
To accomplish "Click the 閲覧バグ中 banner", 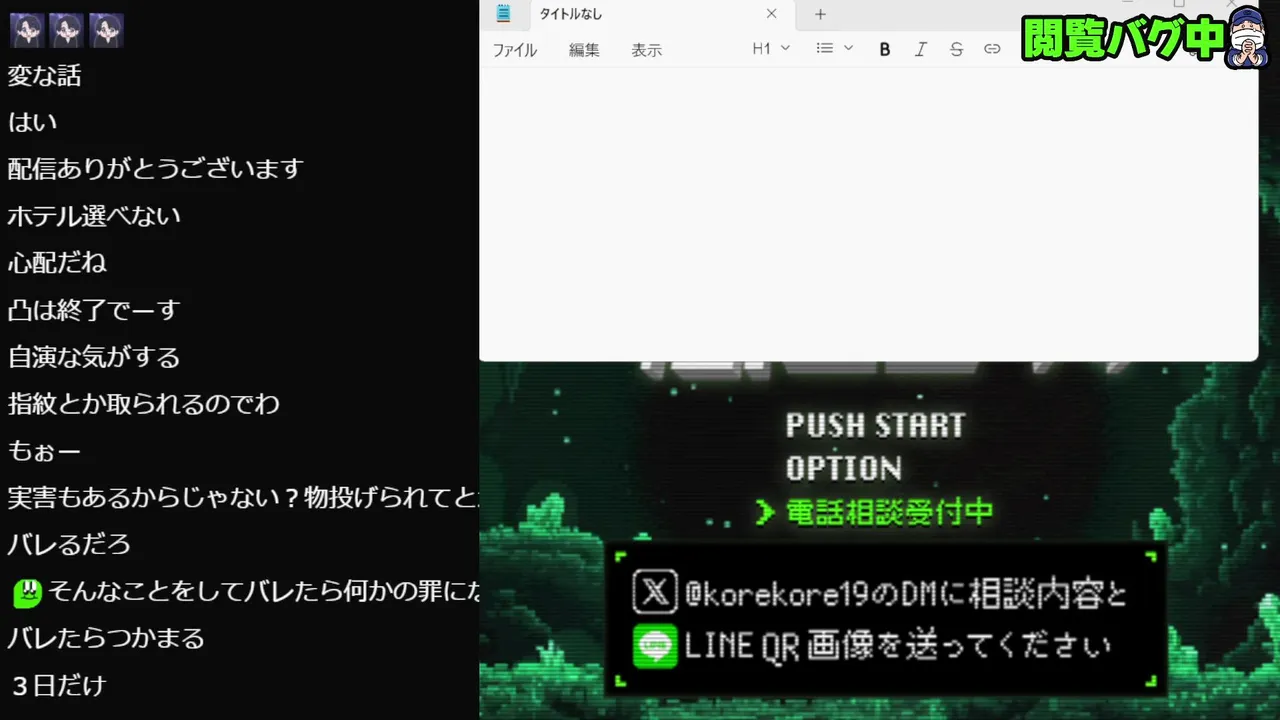I will (1125, 38).
